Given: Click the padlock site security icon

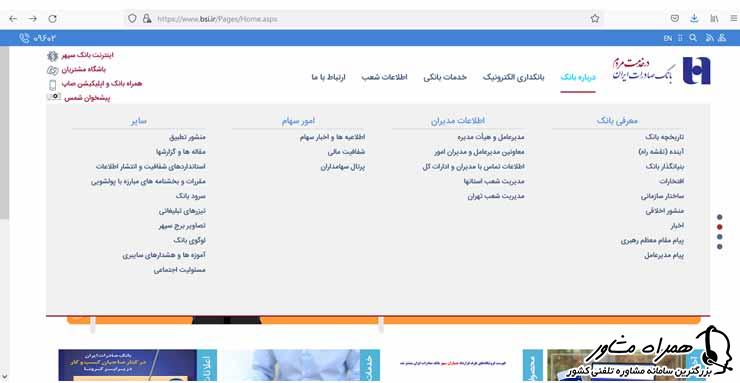Looking at the screenshot, I should click(147, 19).
